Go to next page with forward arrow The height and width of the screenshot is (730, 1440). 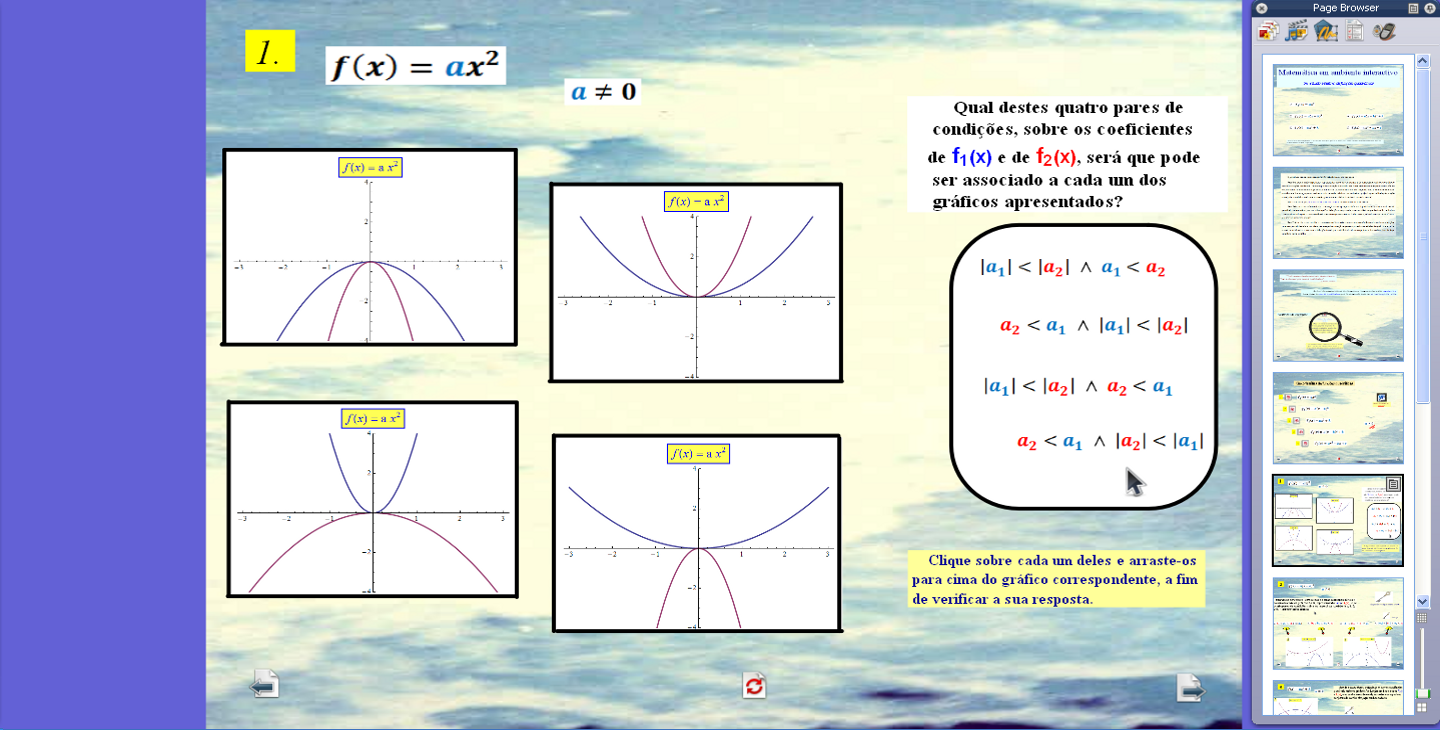click(x=1191, y=687)
